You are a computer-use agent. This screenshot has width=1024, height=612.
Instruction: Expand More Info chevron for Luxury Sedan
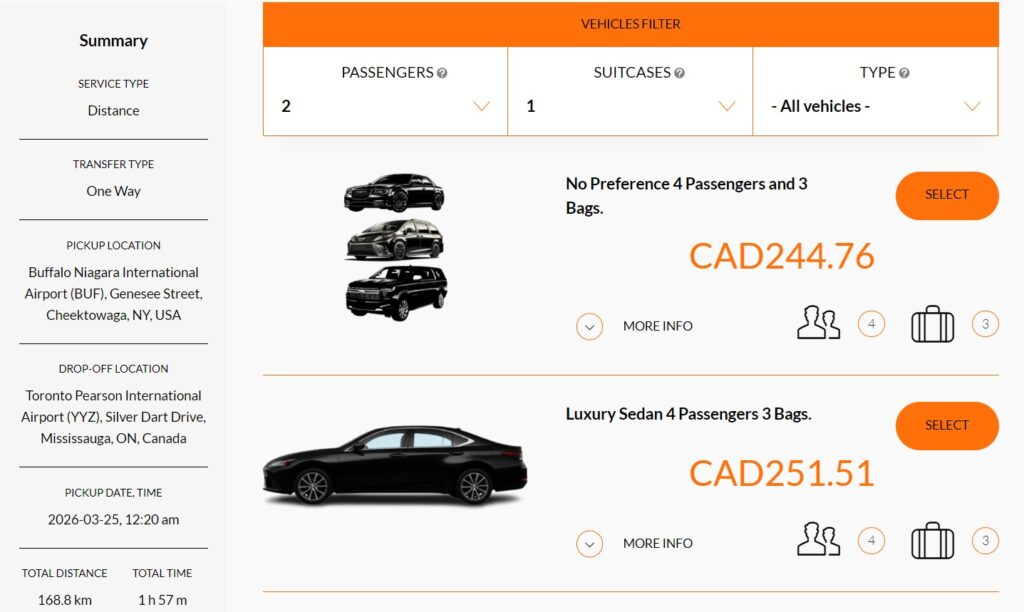[590, 543]
